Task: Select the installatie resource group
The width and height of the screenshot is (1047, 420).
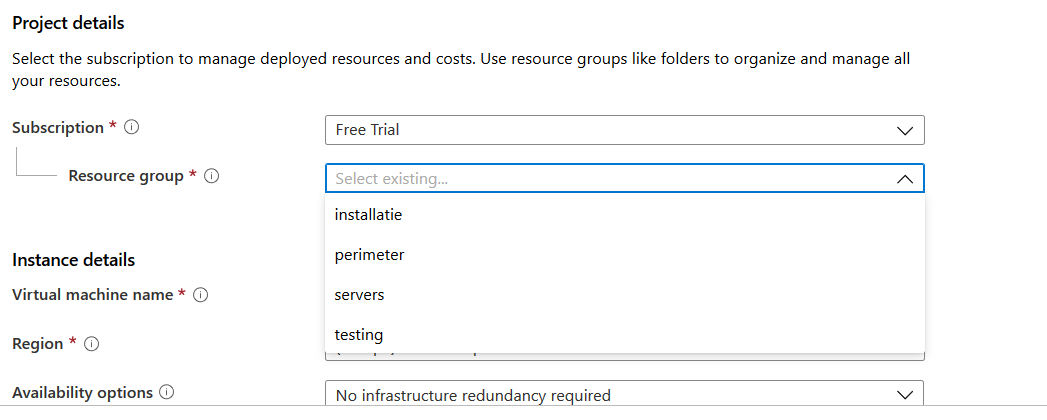Action: [x=368, y=214]
